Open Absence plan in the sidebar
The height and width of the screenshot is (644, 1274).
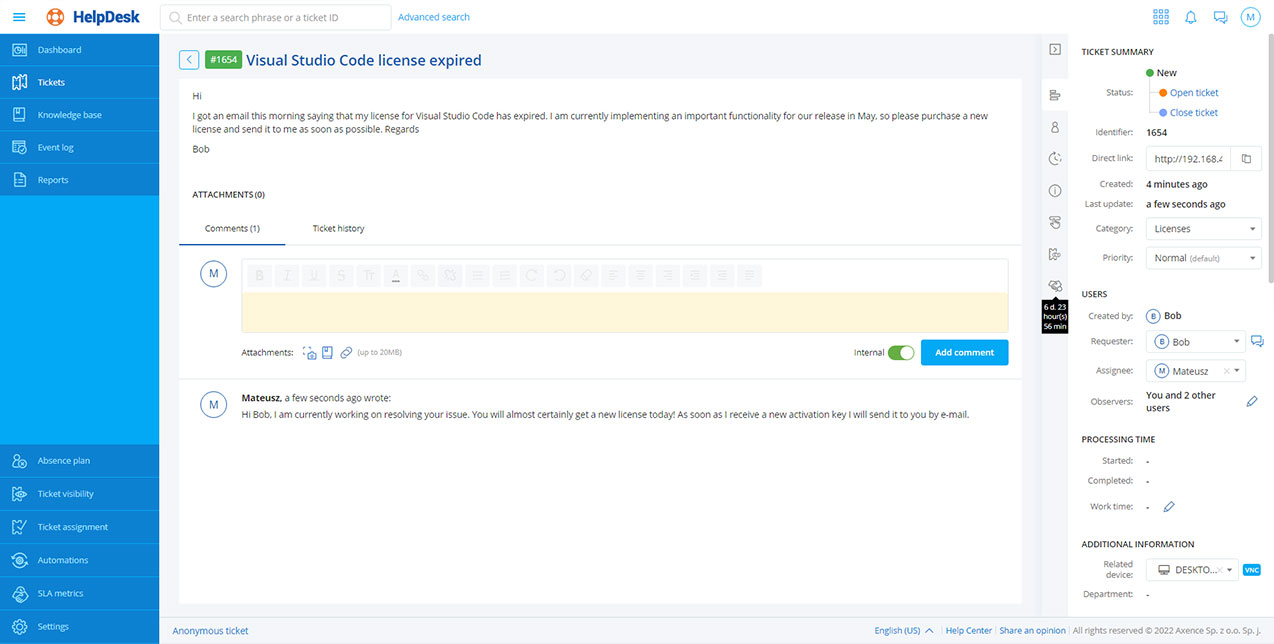click(80, 461)
